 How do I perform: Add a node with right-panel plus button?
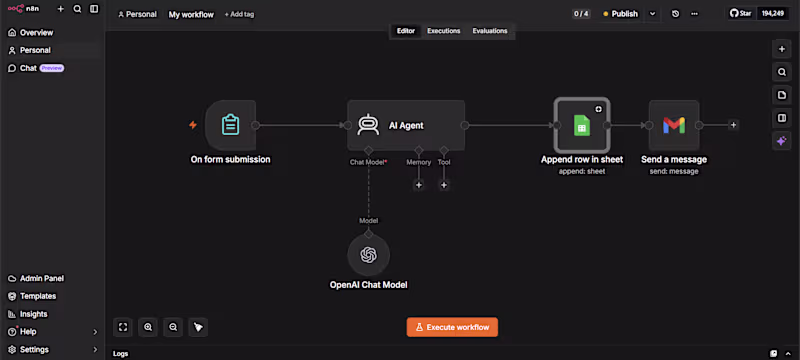(x=781, y=49)
